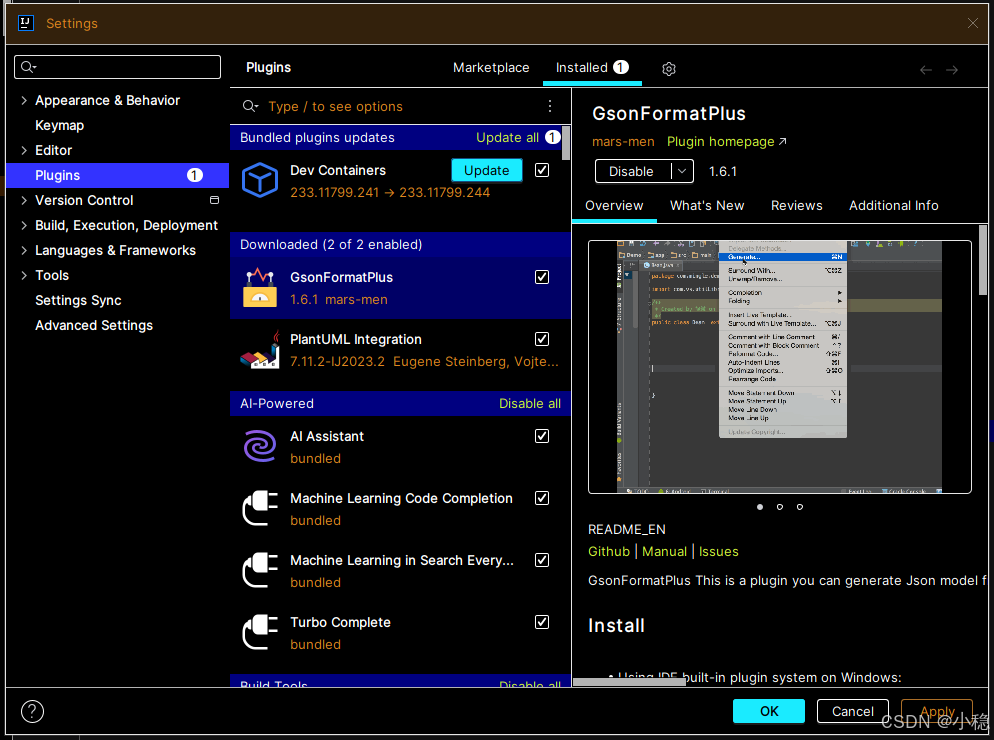The width and height of the screenshot is (994, 740).
Task: Click the GsonFormatPlus plugin icon
Action: 260,287
